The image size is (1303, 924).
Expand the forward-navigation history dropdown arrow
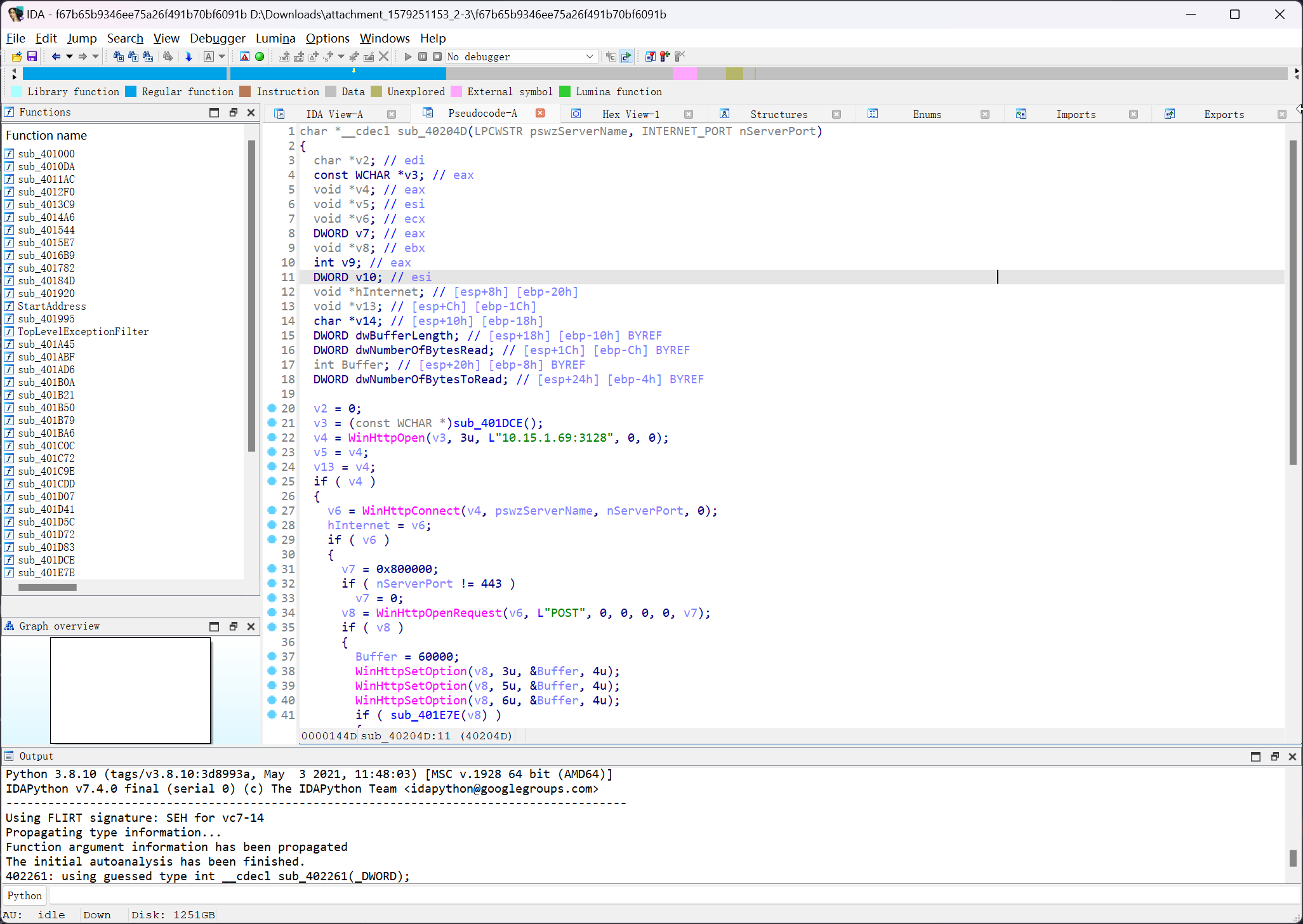click(96, 56)
